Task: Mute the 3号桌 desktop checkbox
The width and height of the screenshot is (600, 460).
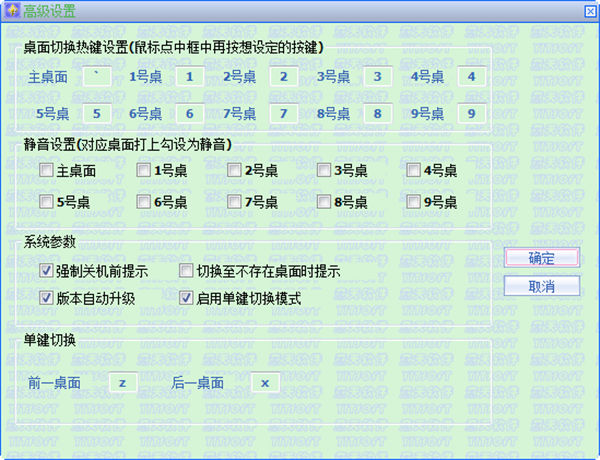Action: [x=324, y=170]
